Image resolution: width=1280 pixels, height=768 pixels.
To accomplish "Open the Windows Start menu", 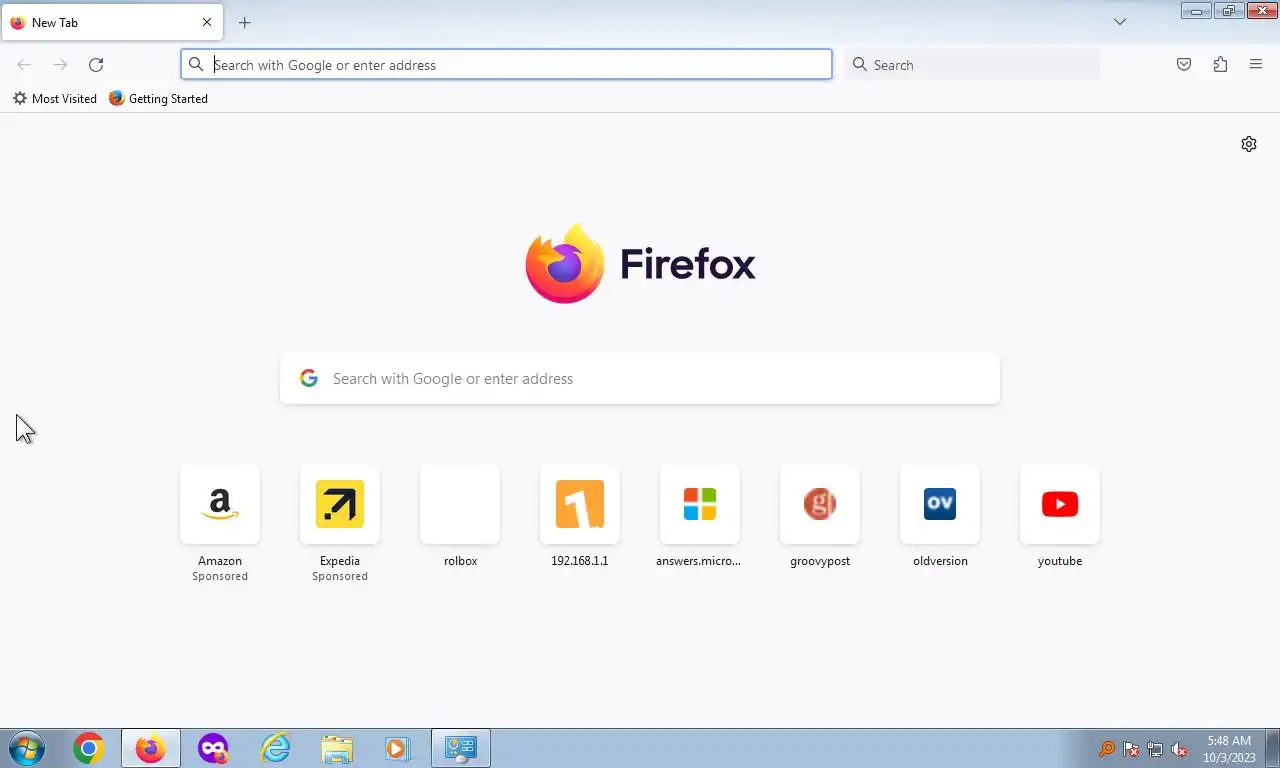I will (26, 748).
